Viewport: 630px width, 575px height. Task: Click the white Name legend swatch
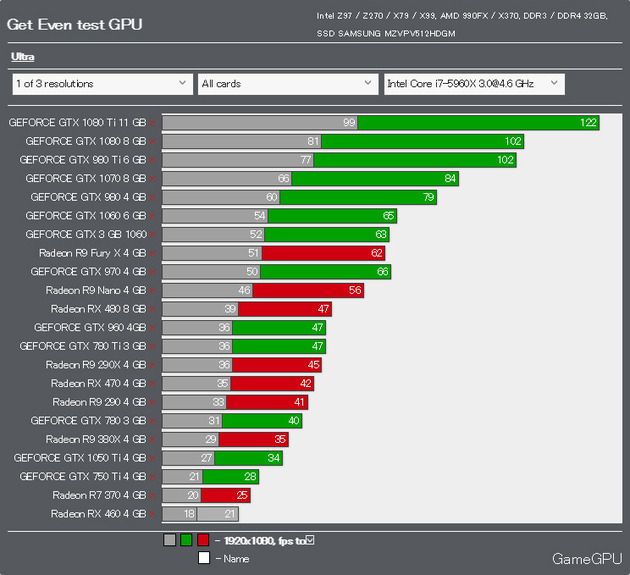[204, 558]
